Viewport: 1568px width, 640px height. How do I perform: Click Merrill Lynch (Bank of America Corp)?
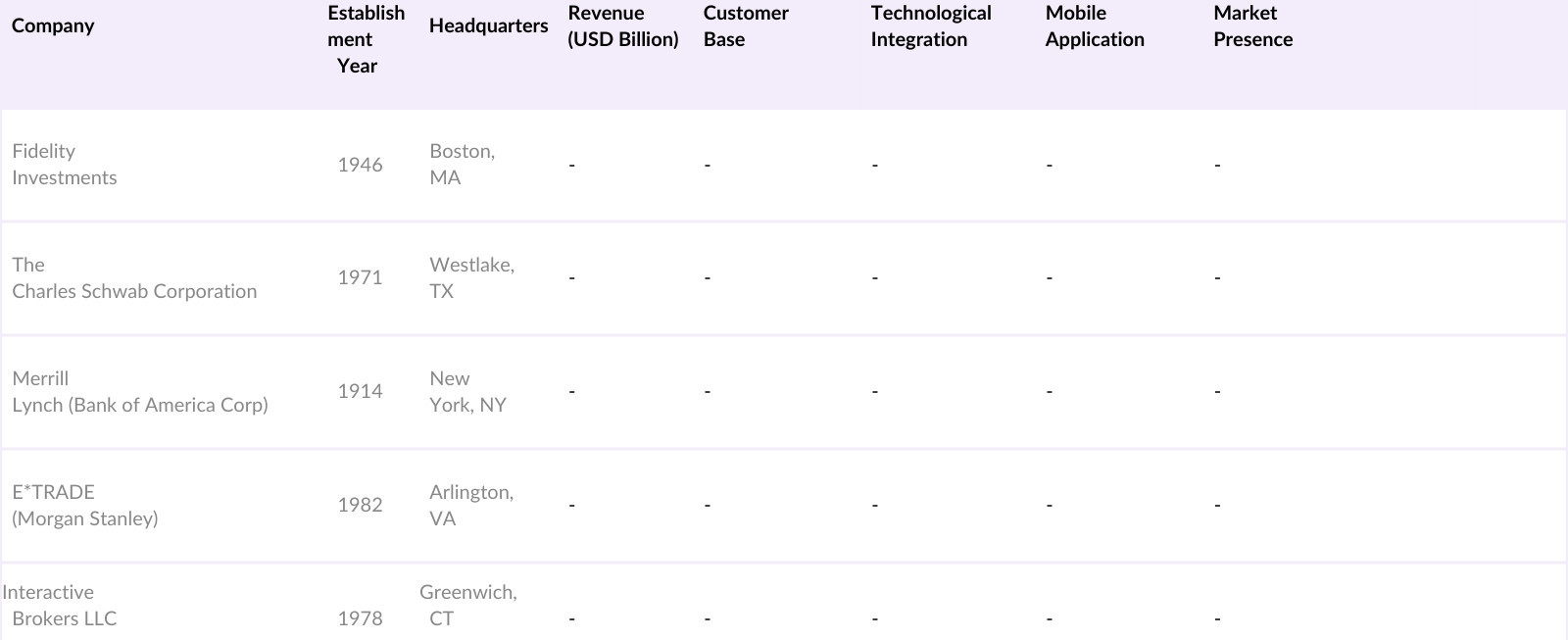click(x=139, y=392)
